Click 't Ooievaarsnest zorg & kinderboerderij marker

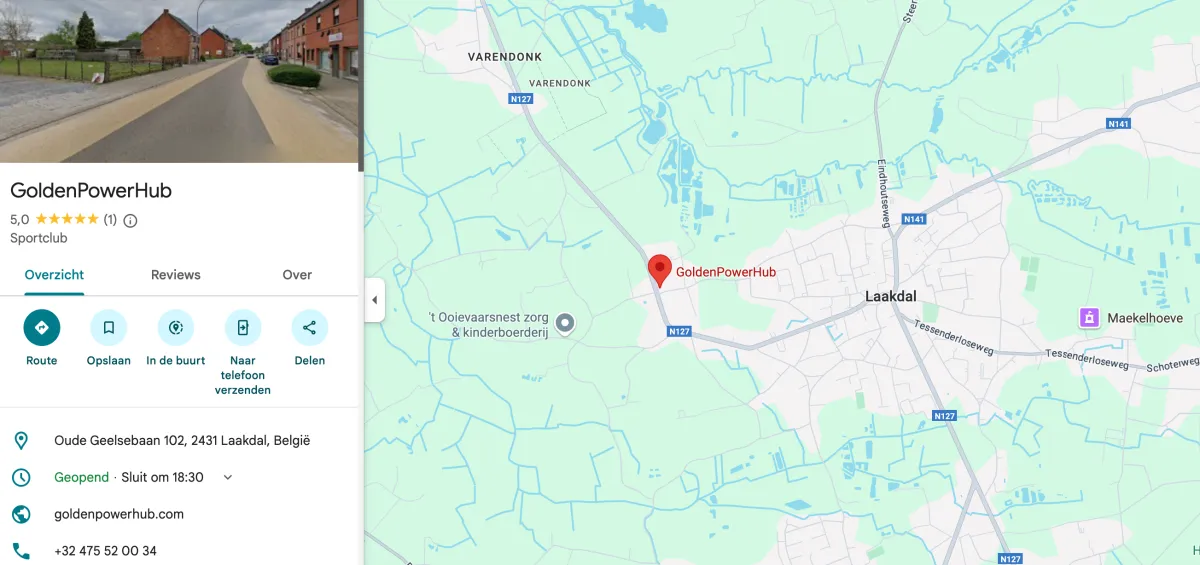click(x=565, y=322)
